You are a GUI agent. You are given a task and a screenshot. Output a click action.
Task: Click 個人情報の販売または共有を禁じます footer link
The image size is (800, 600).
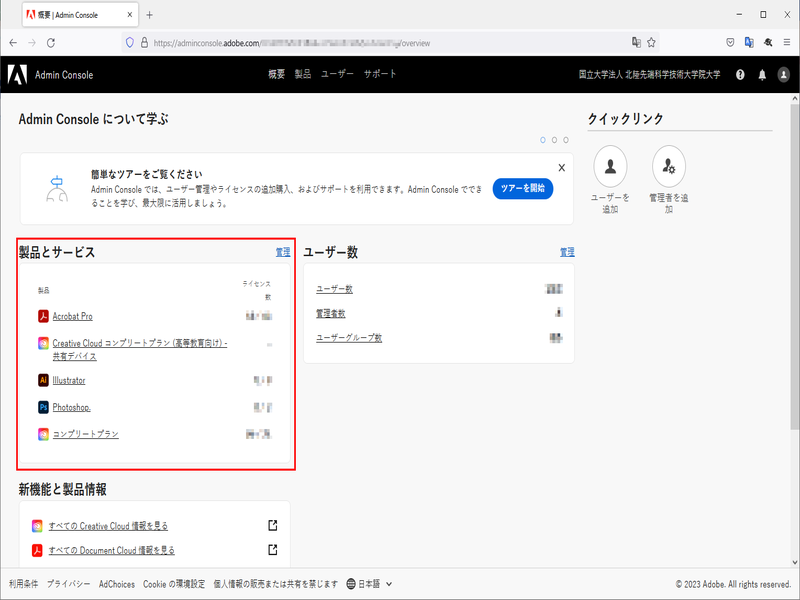tap(276, 584)
